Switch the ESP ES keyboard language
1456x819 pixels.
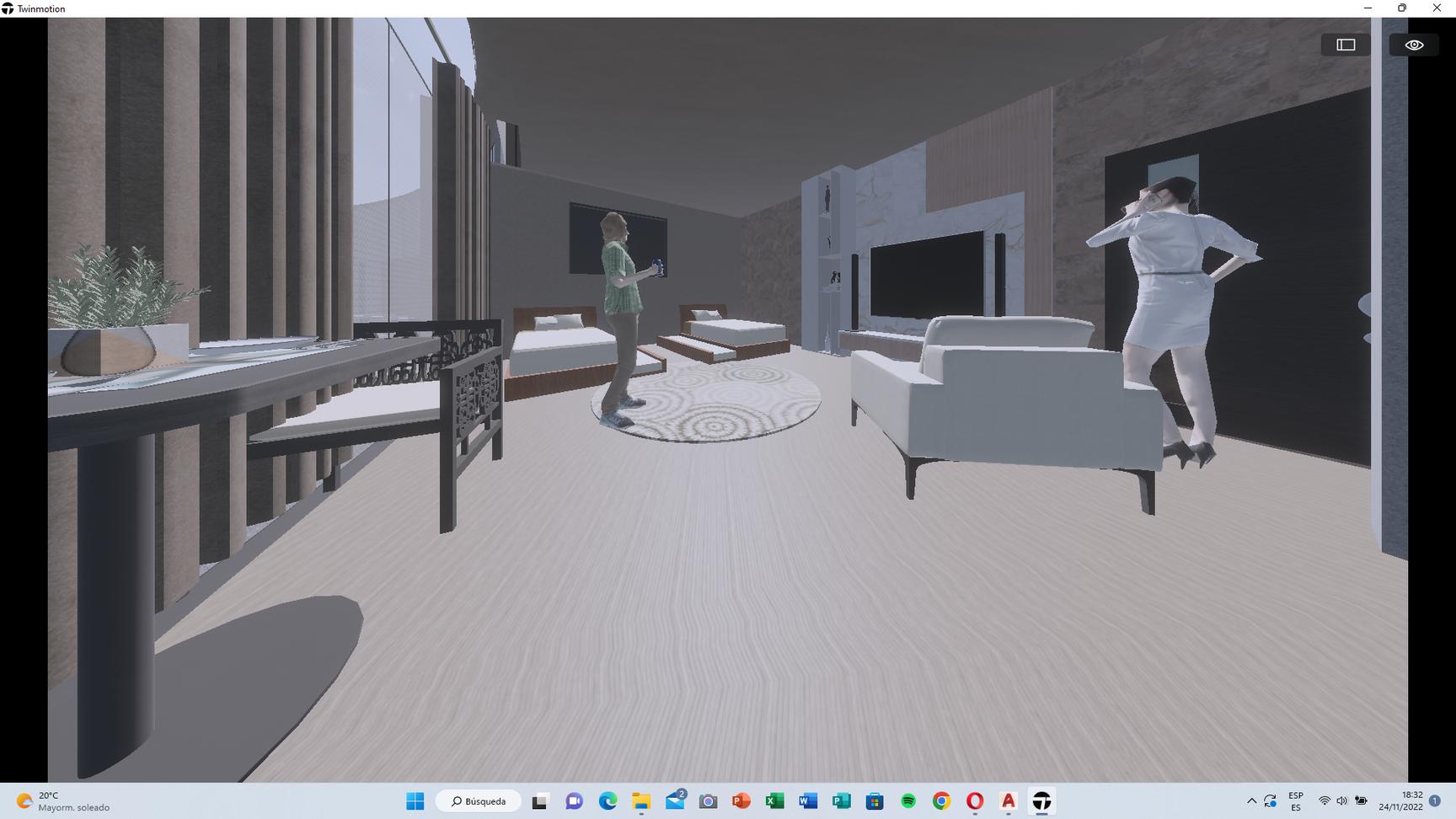click(1296, 801)
